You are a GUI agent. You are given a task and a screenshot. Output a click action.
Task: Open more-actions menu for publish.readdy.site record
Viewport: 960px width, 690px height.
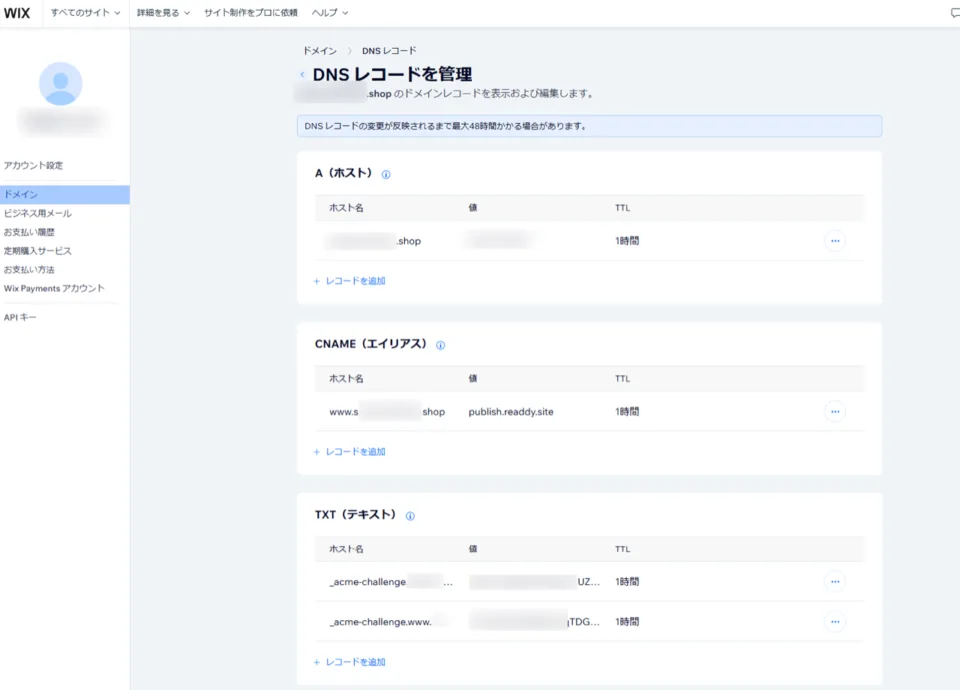(834, 411)
